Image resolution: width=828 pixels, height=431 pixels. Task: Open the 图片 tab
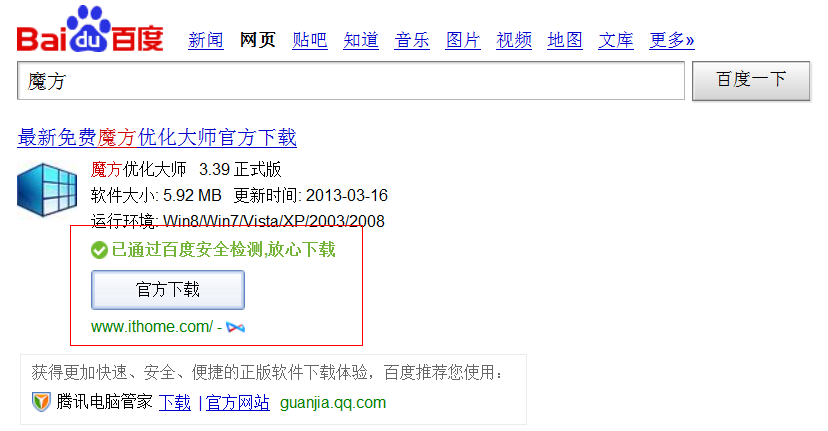[463, 40]
